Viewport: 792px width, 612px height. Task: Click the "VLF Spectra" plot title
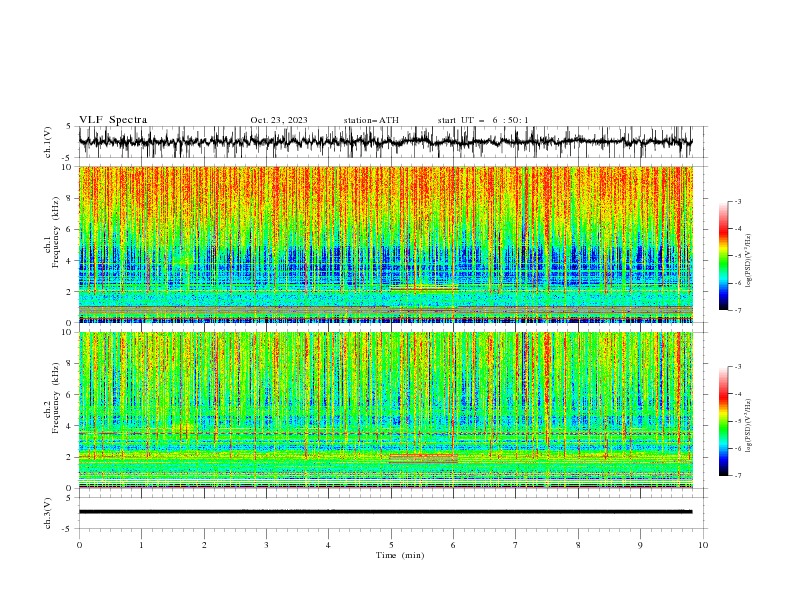(x=113, y=120)
